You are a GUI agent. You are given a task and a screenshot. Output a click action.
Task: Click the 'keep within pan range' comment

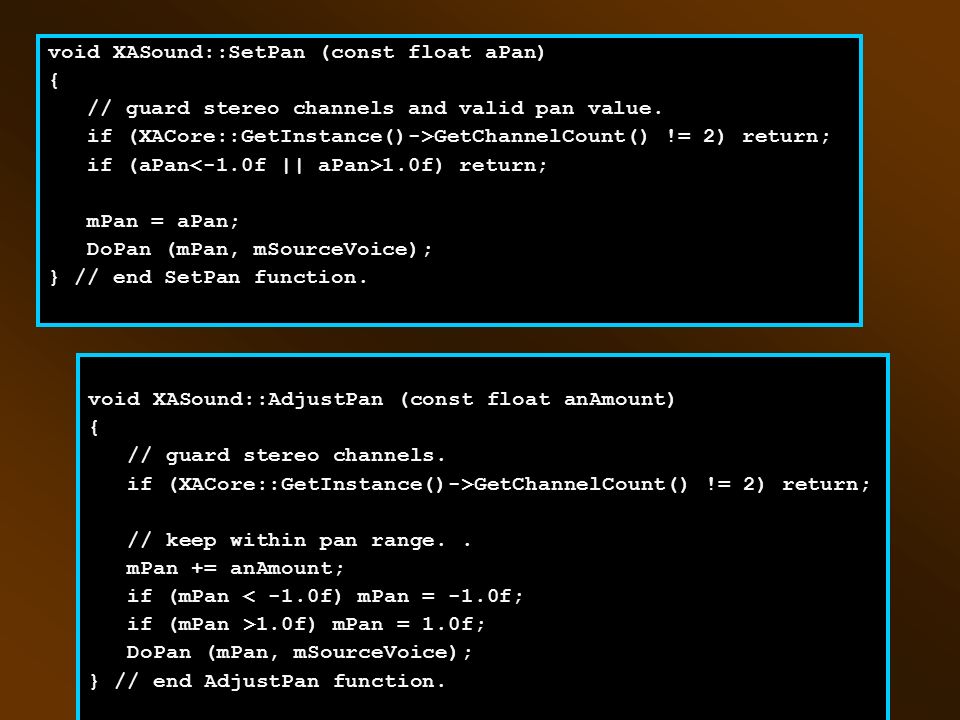[299, 541]
